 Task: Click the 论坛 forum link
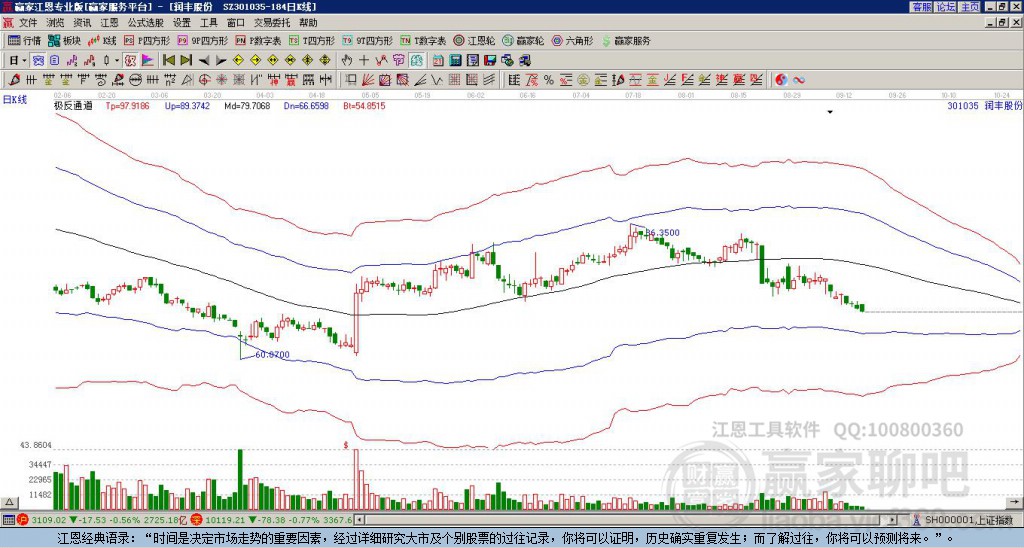pyautogui.click(x=946, y=7)
